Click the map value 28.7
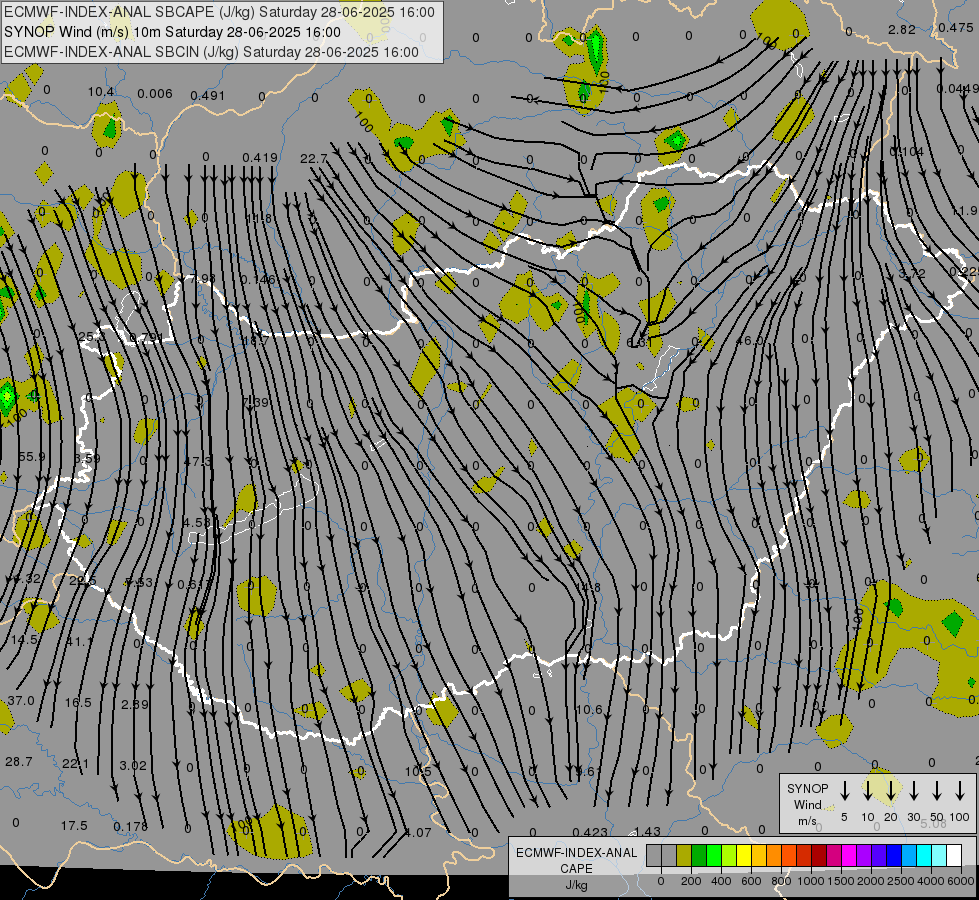The height and width of the screenshot is (900, 979). click(19, 761)
